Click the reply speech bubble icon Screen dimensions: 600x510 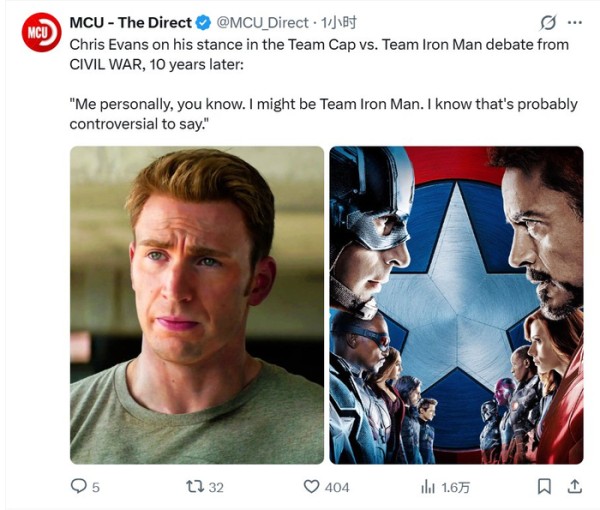[79, 486]
